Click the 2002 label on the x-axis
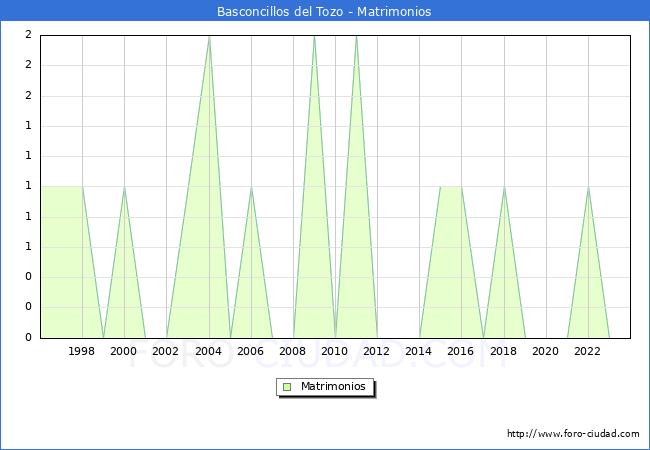The image size is (650, 450). point(166,351)
